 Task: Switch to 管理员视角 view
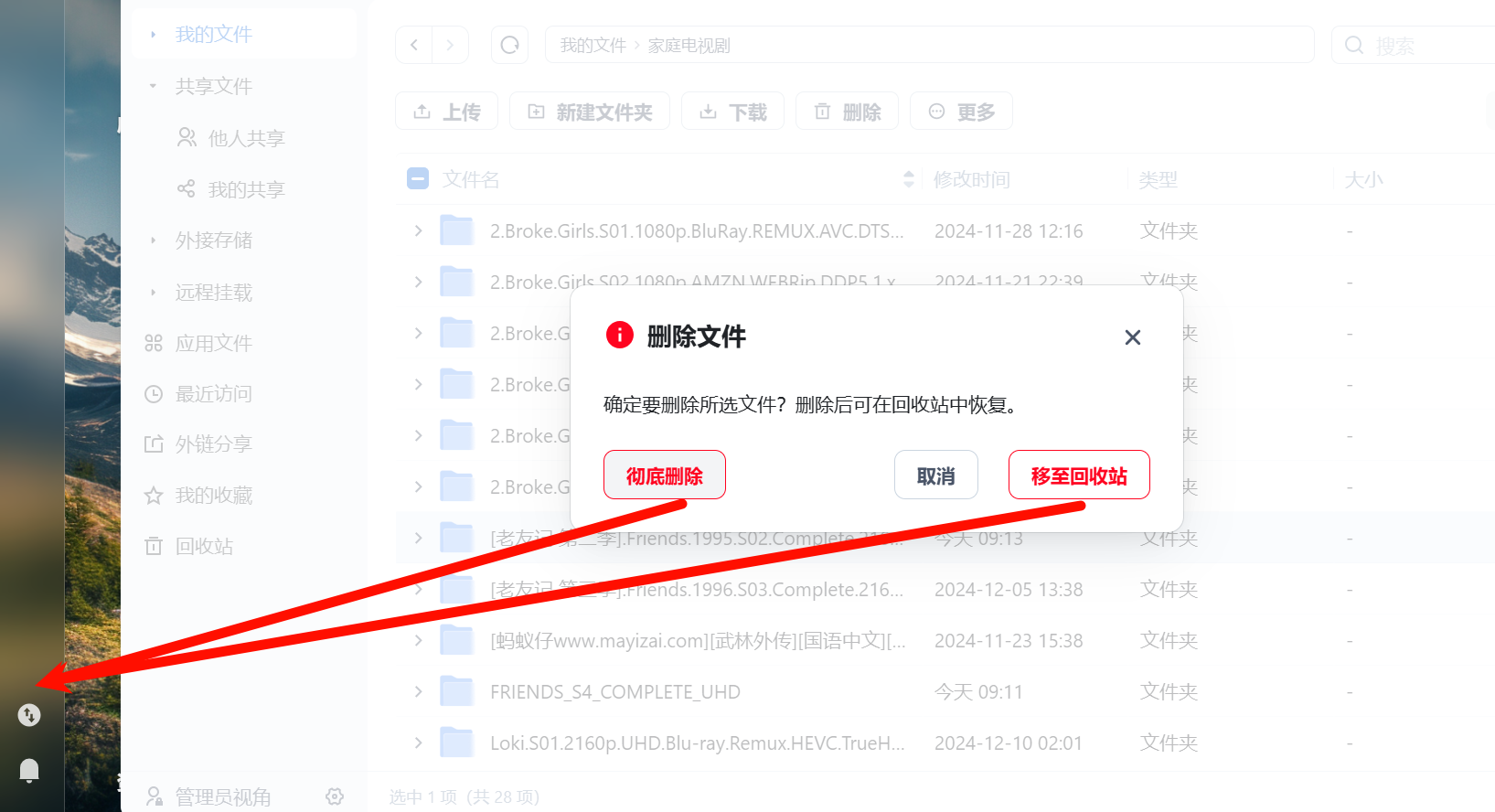click(x=223, y=796)
